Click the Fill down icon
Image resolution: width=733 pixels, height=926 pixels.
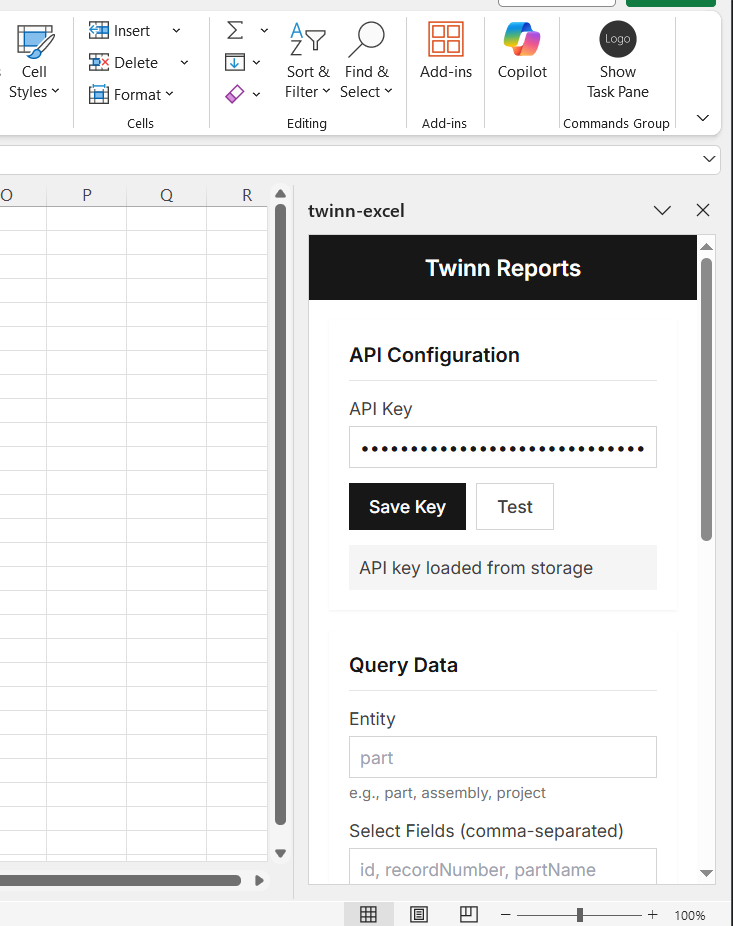pos(234,62)
